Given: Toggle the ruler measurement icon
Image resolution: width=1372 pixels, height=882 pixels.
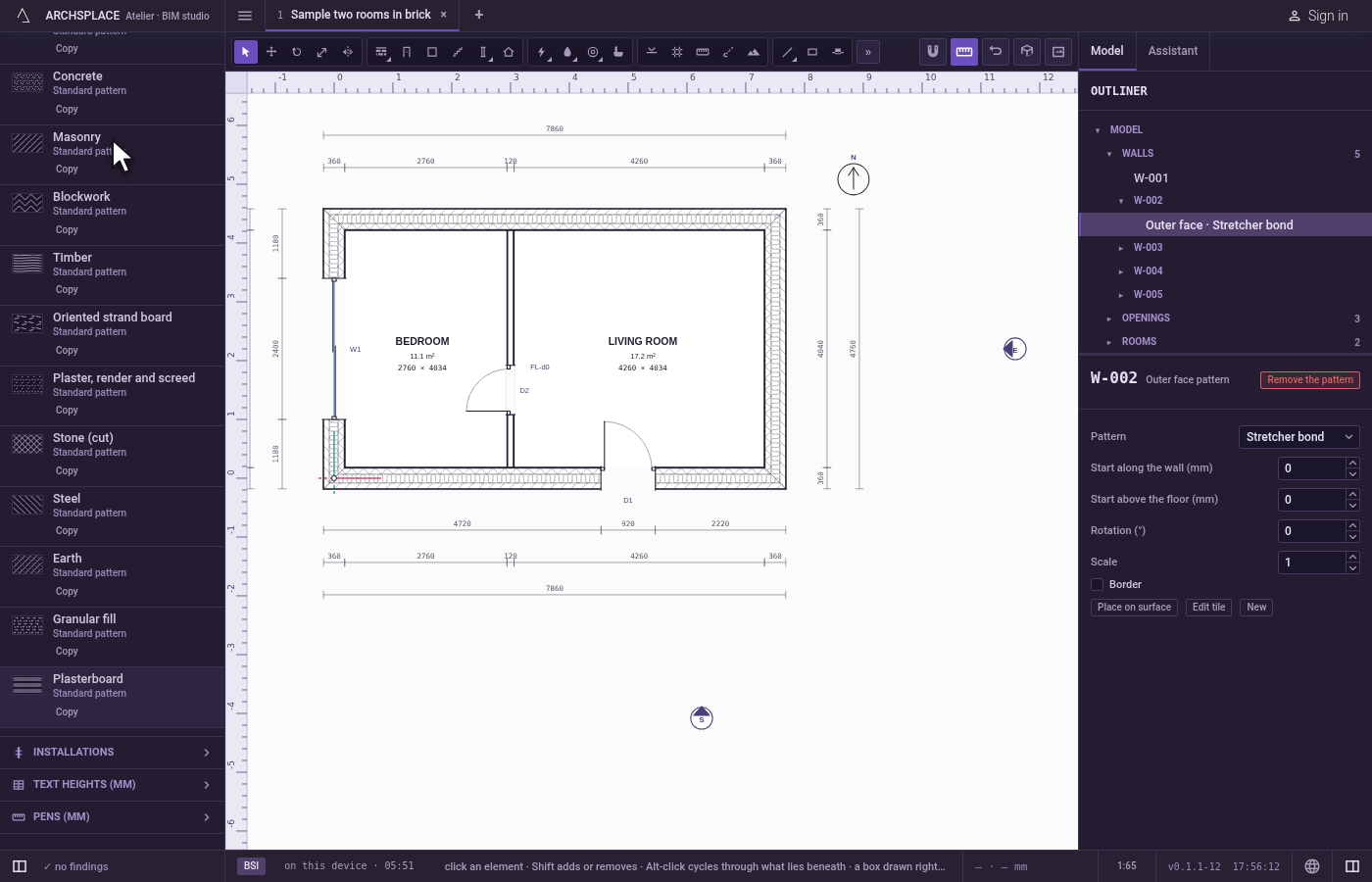Looking at the screenshot, I should pos(964,52).
